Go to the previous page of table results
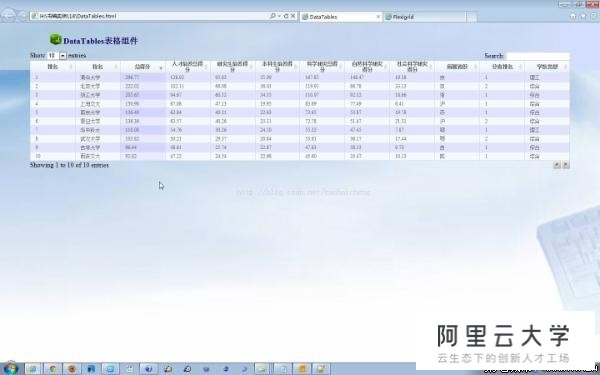This screenshot has height=375, width=600. pyautogui.click(x=557, y=165)
